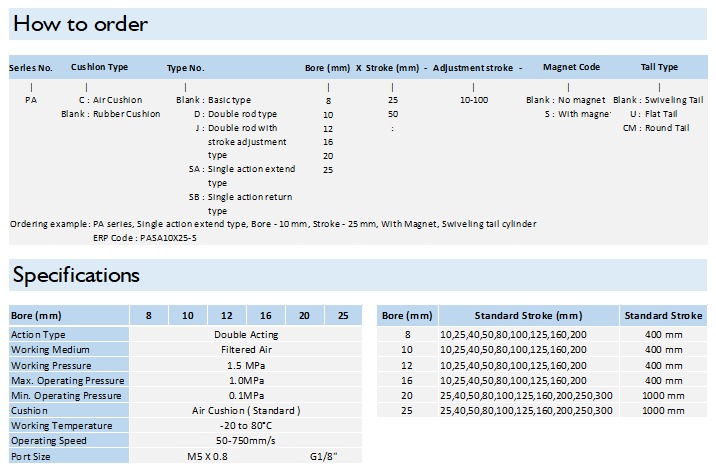
Task: Click the ERP Code PASA10X25-S text
Action: click(145, 238)
